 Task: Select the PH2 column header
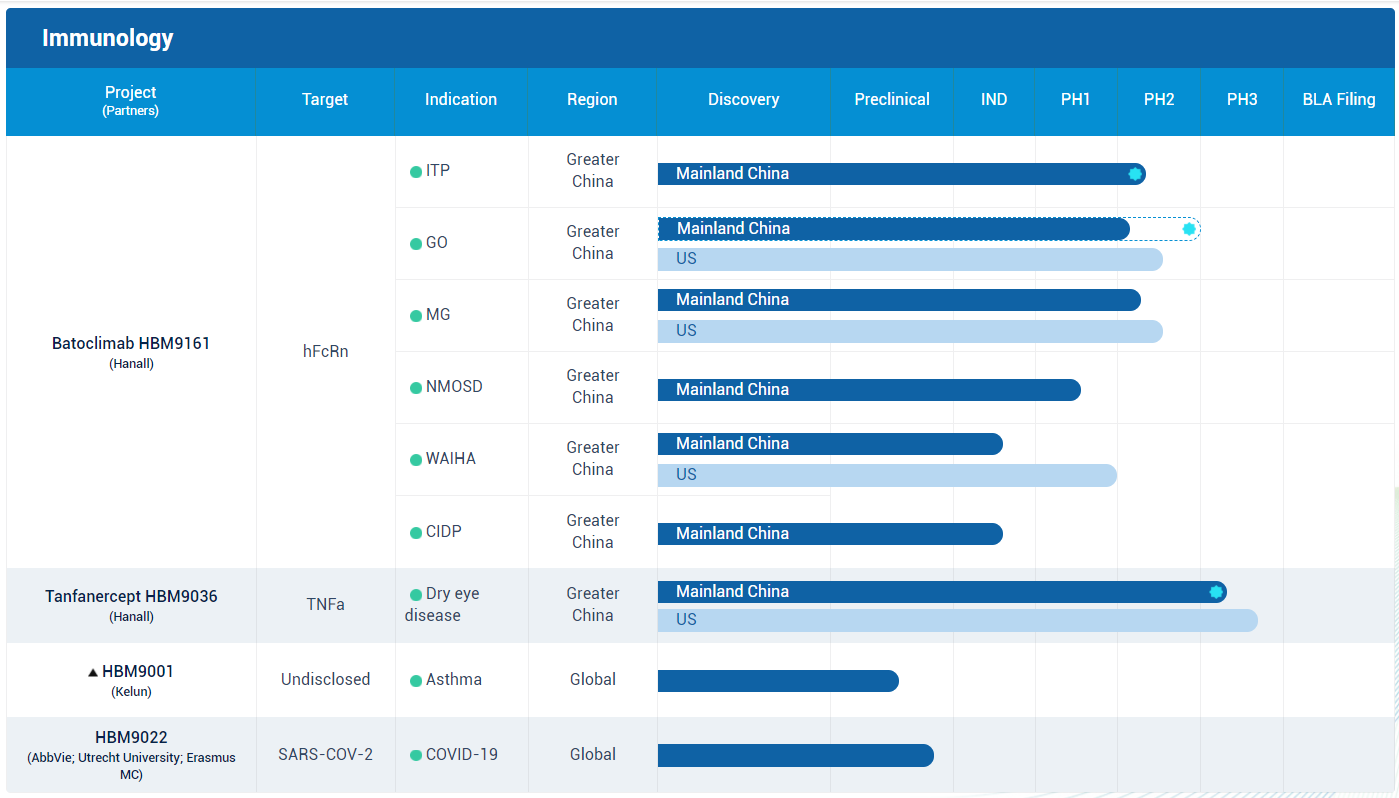coord(1159,100)
